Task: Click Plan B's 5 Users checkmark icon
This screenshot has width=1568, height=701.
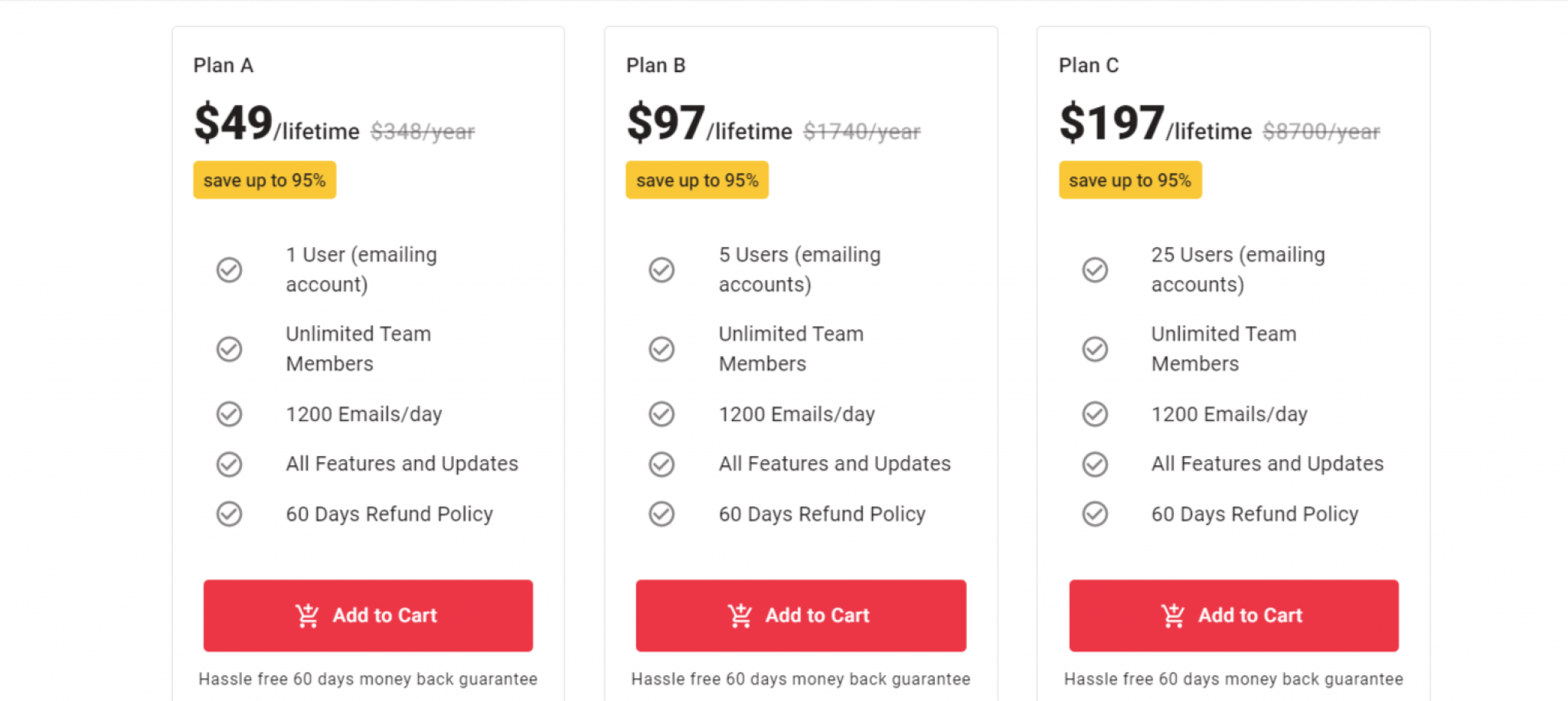Action: point(661,269)
